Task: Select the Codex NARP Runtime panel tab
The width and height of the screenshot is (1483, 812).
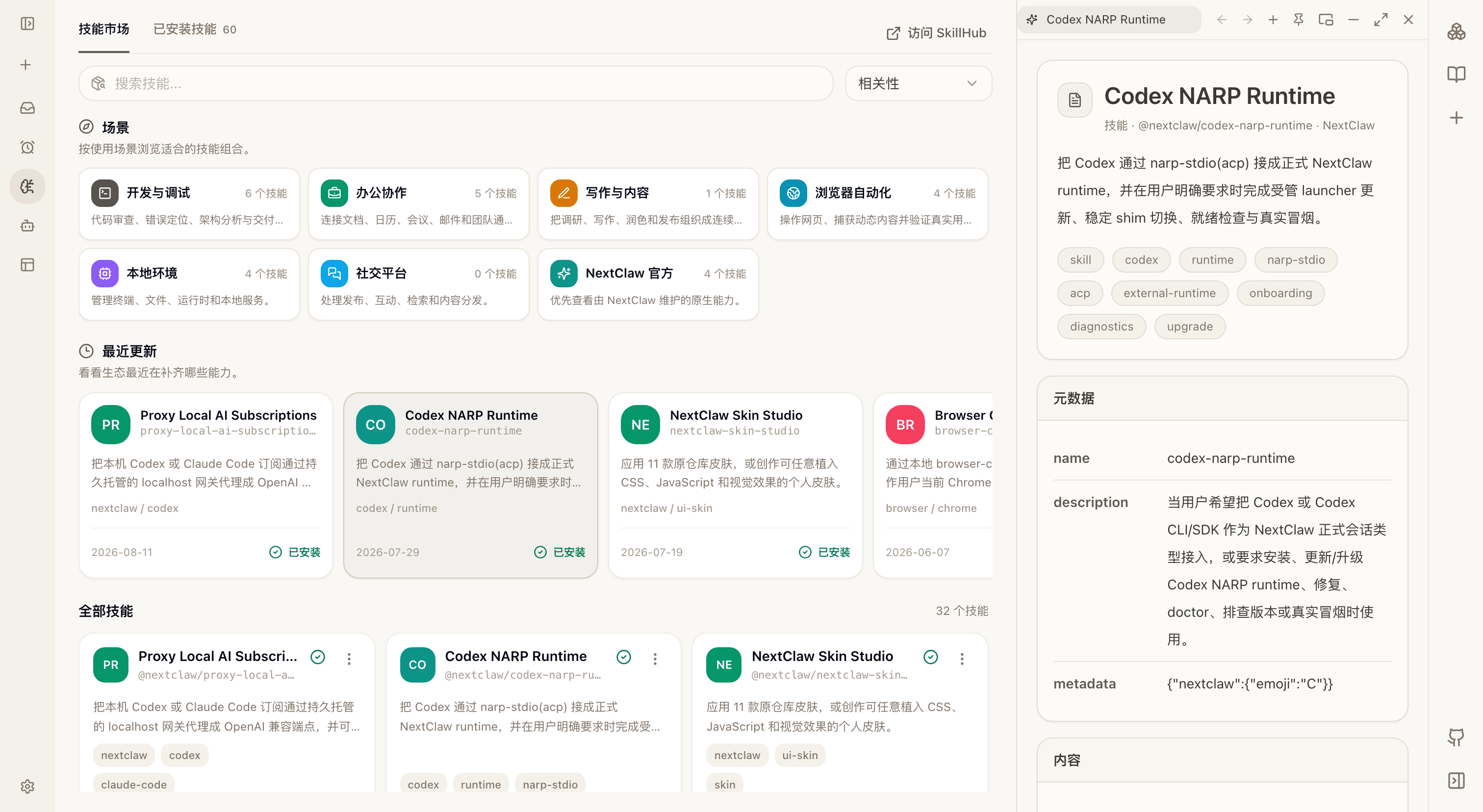Action: [x=1109, y=20]
